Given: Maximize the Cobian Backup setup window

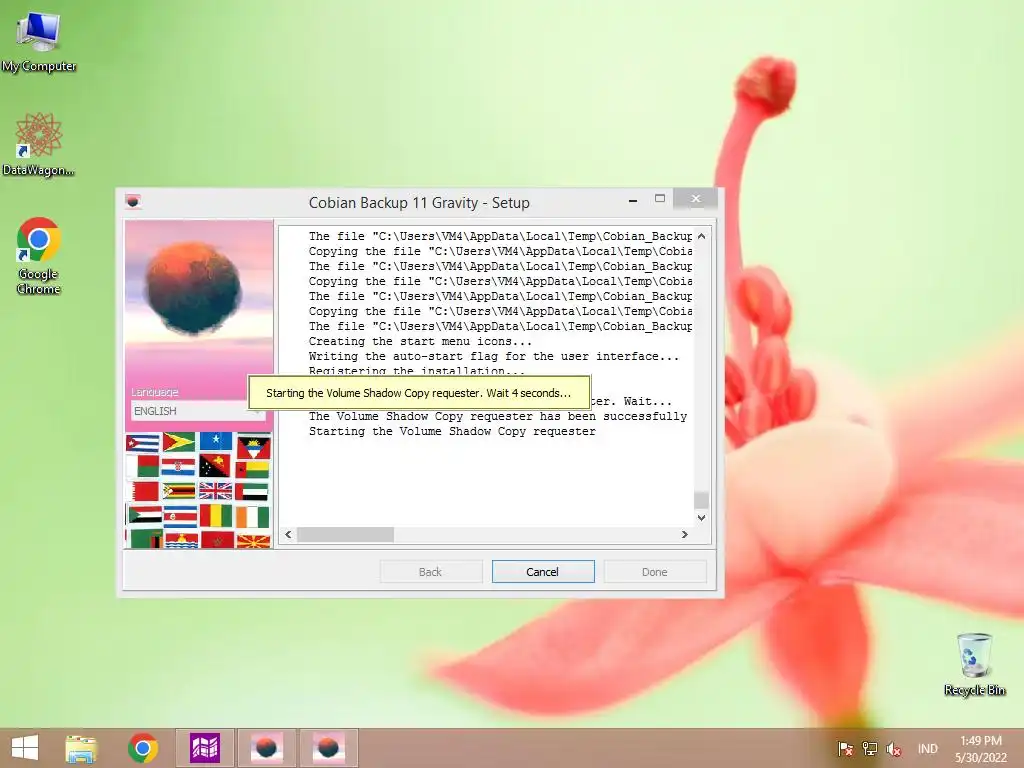Looking at the screenshot, I should click(660, 199).
